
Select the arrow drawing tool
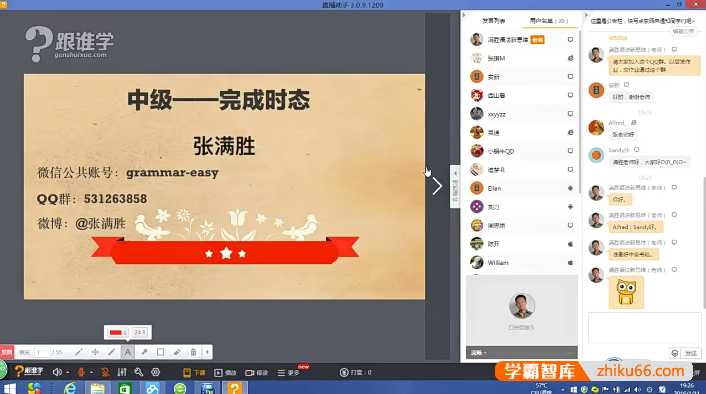pyautogui.click(x=144, y=352)
